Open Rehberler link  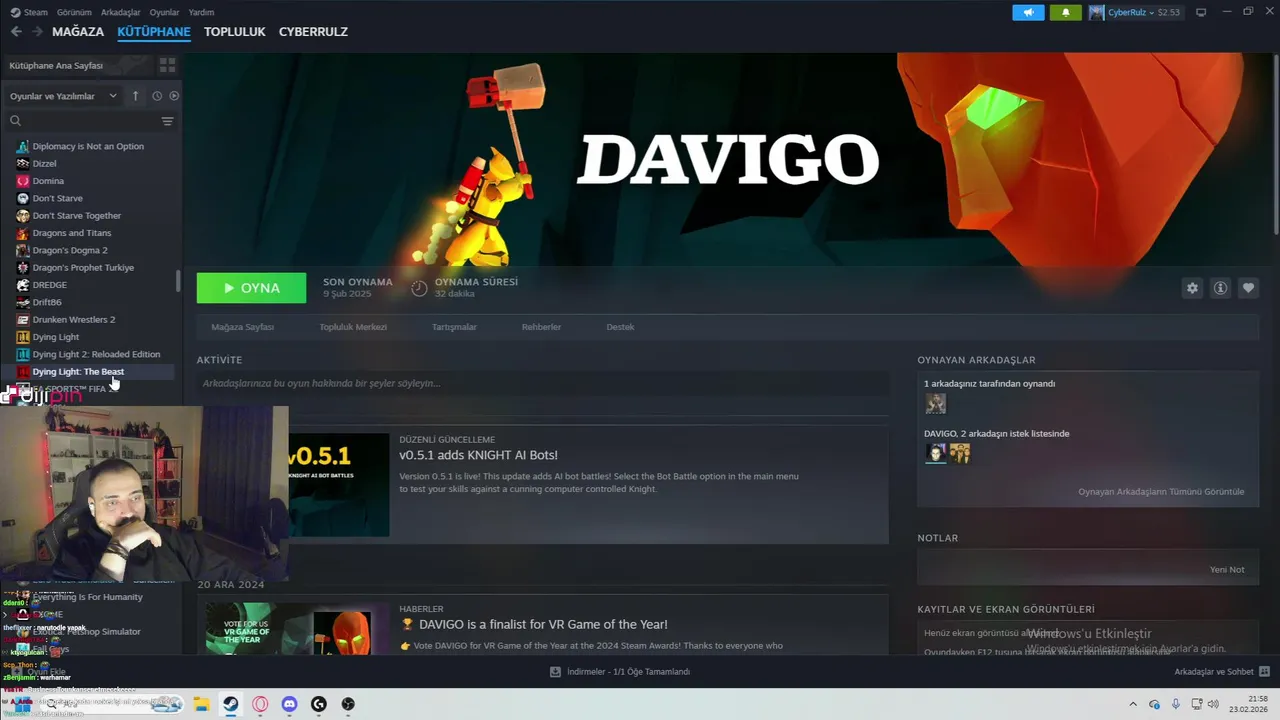(541, 327)
